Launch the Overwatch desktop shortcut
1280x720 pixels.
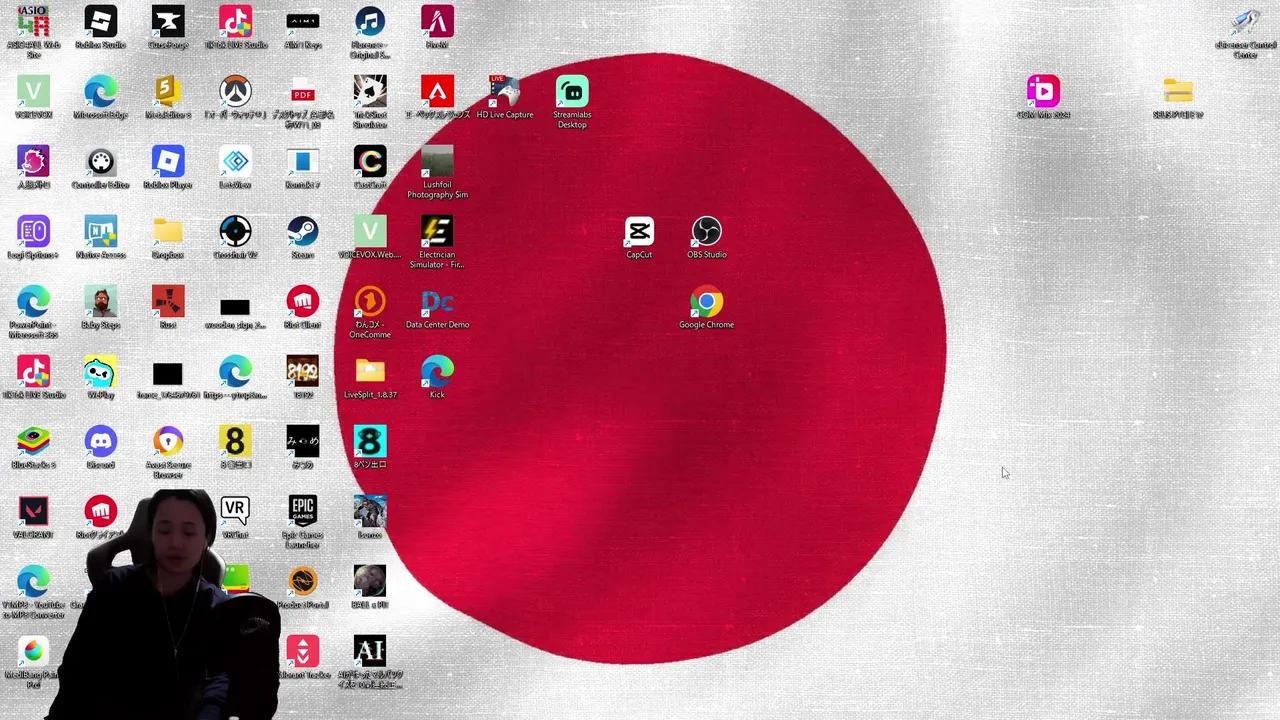click(235, 92)
